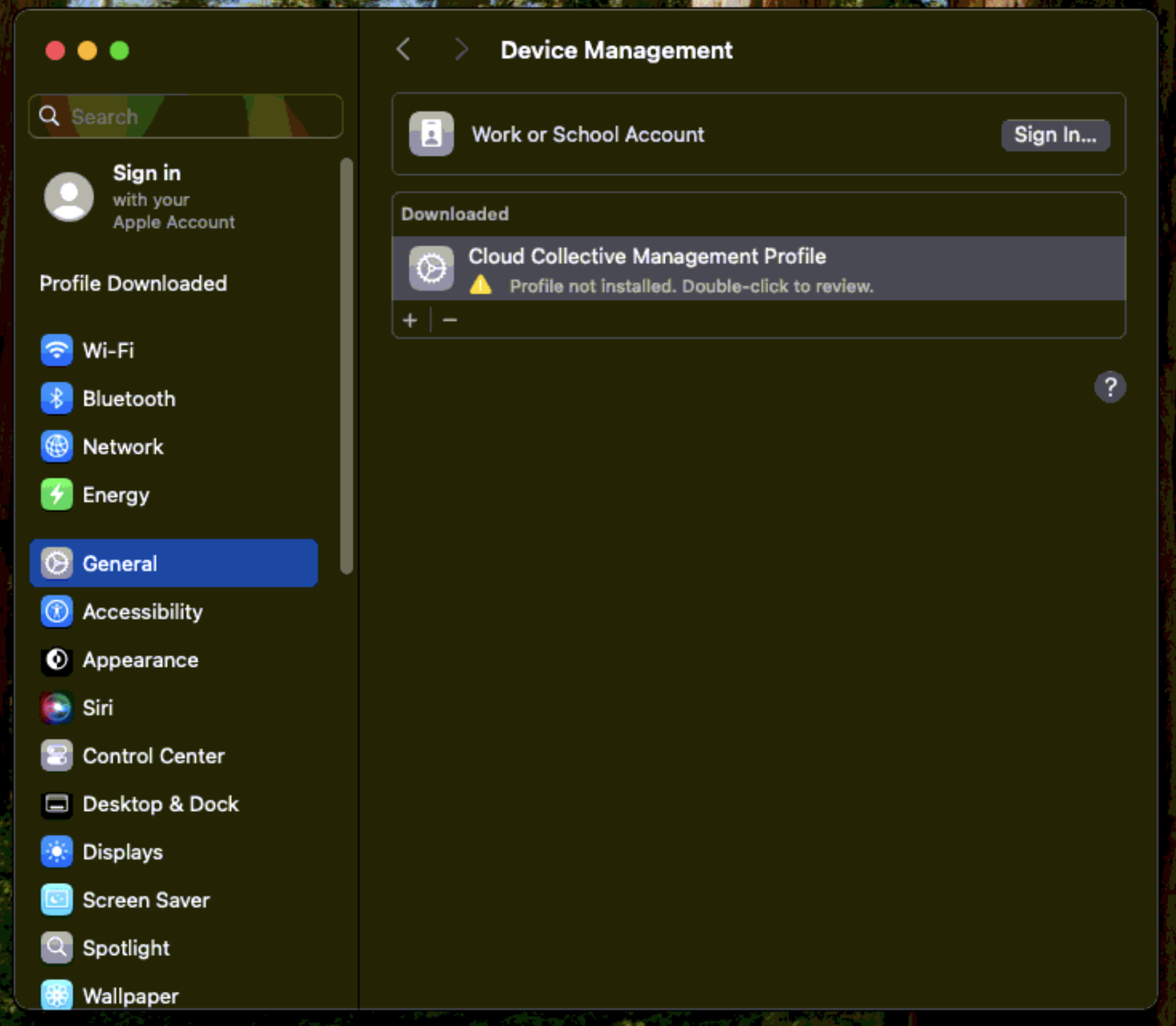Viewport: 1176px width, 1026px height.
Task: Open the Control Center icon
Action: click(x=56, y=755)
